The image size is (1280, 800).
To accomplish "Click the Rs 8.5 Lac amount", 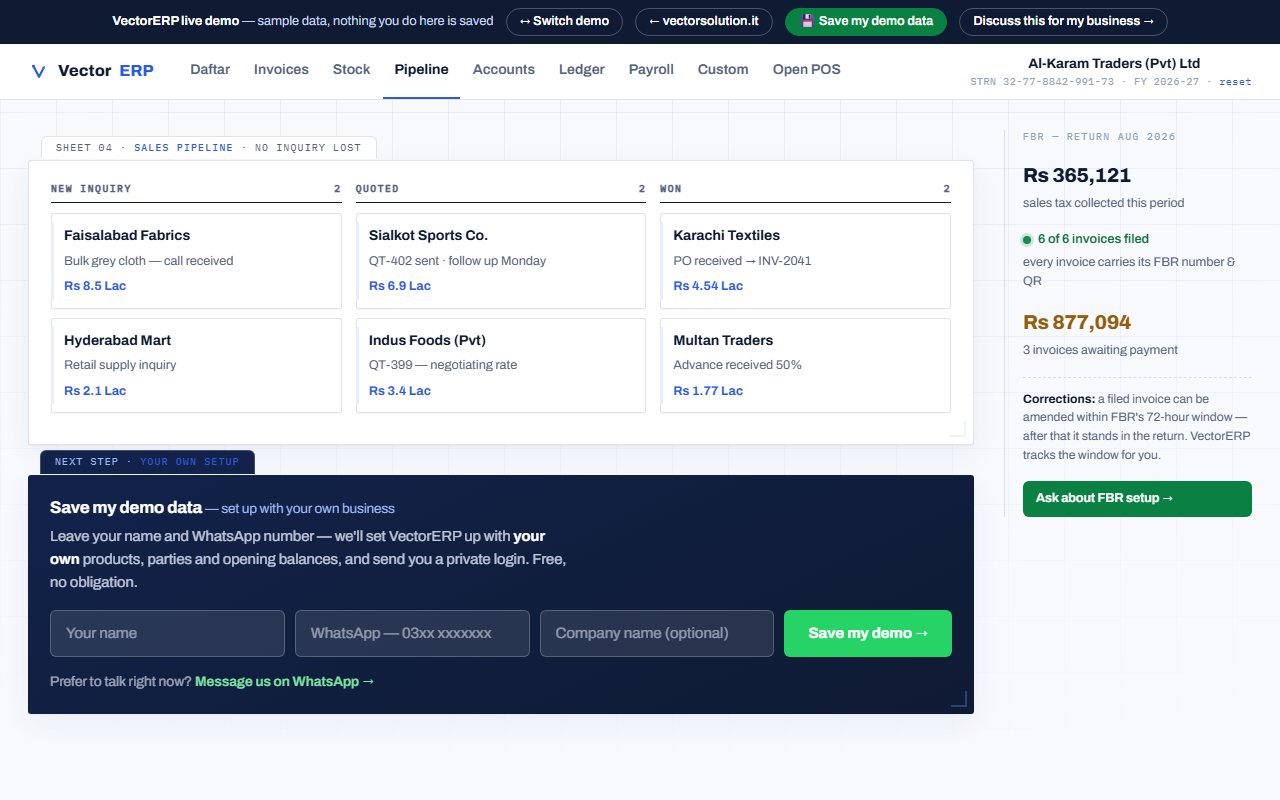I will [x=95, y=286].
